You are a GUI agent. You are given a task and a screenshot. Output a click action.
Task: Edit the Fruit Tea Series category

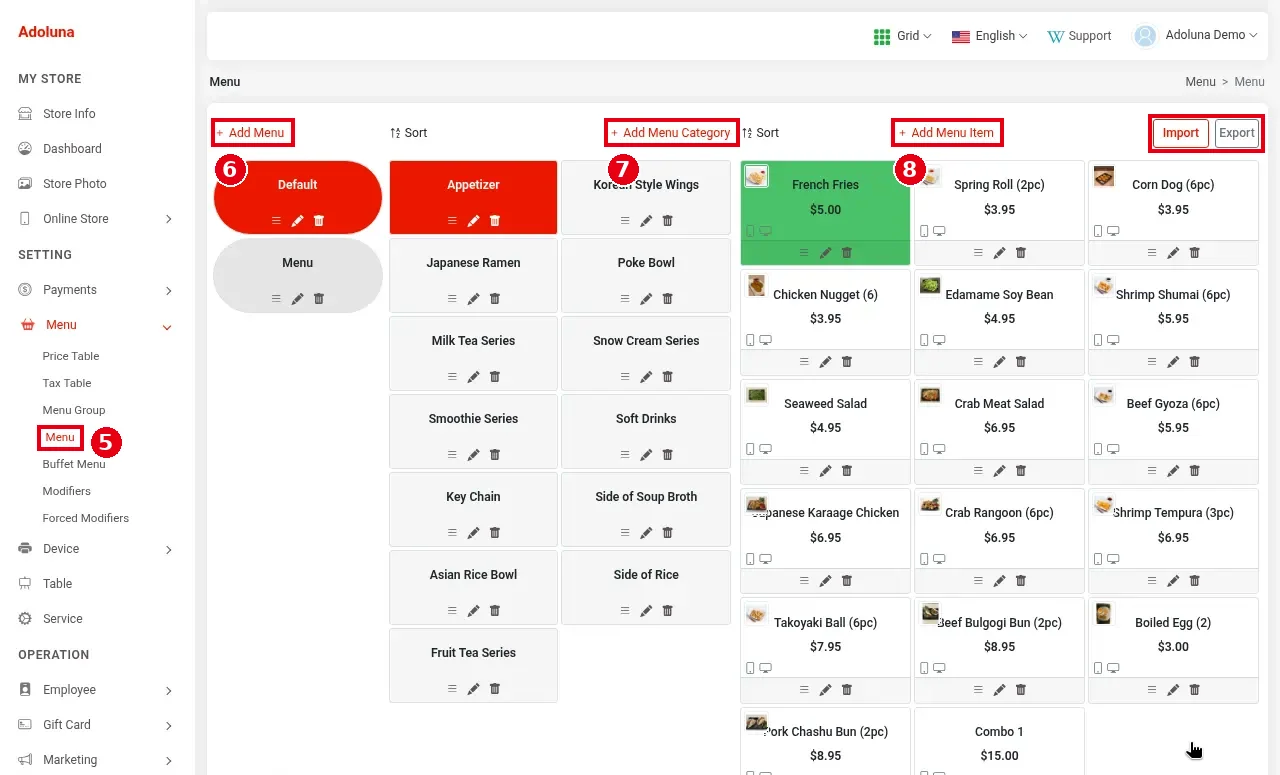[473, 689]
